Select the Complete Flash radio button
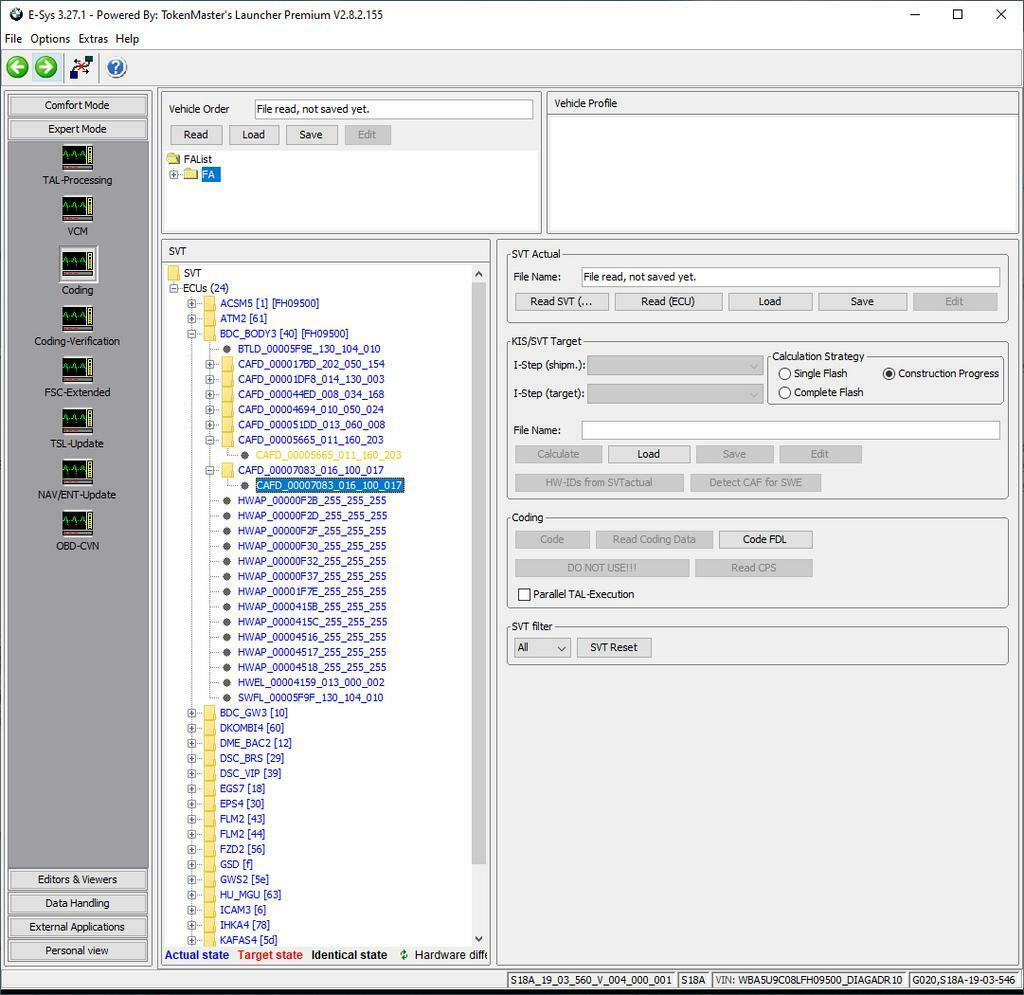 tap(785, 393)
